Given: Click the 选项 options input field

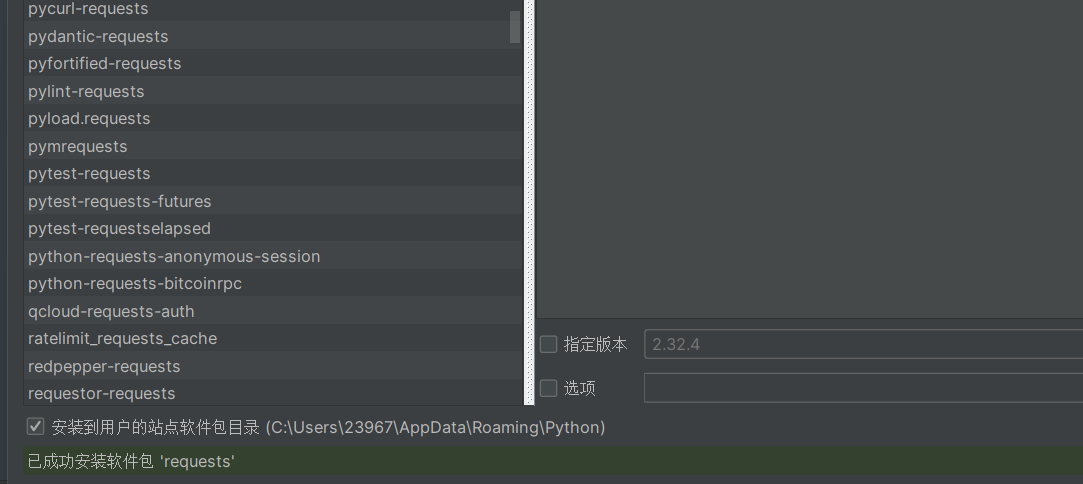Looking at the screenshot, I should click(863, 388).
